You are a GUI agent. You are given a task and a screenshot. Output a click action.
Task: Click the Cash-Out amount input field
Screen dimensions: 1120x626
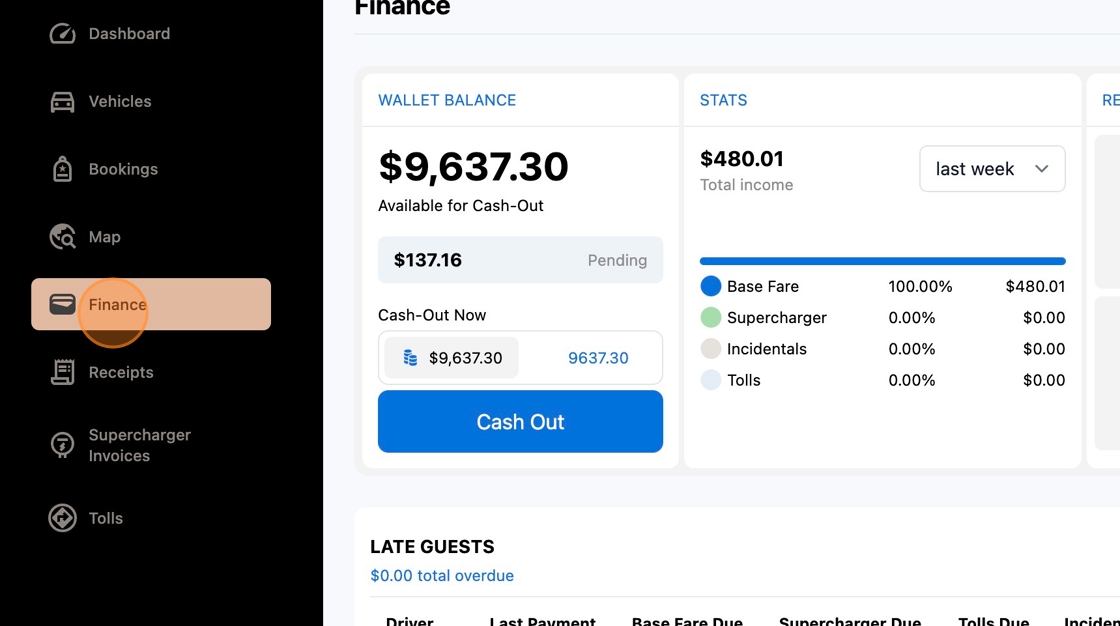click(x=598, y=358)
